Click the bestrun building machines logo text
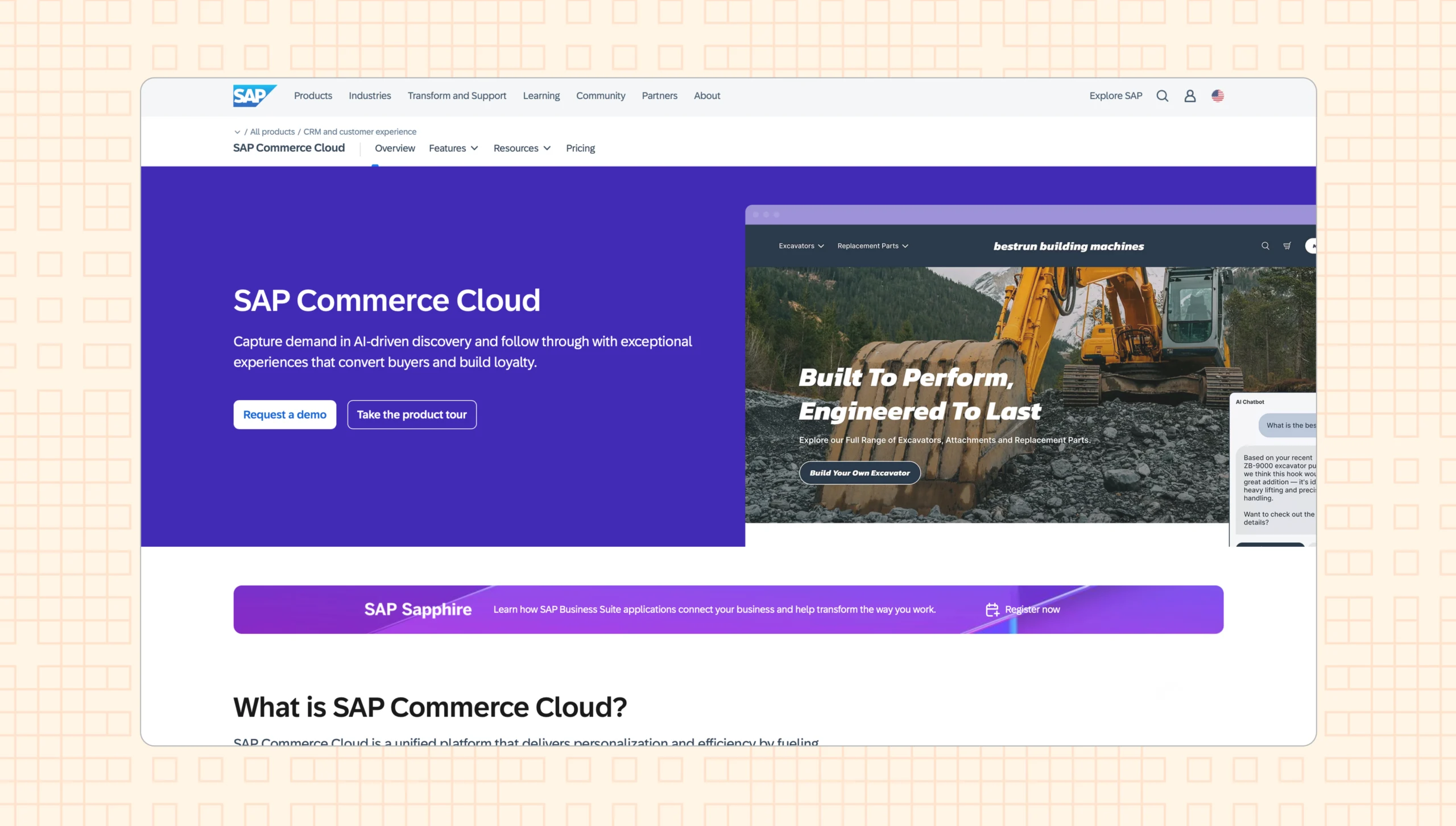The image size is (1456, 826). pyautogui.click(x=1069, y=246)
